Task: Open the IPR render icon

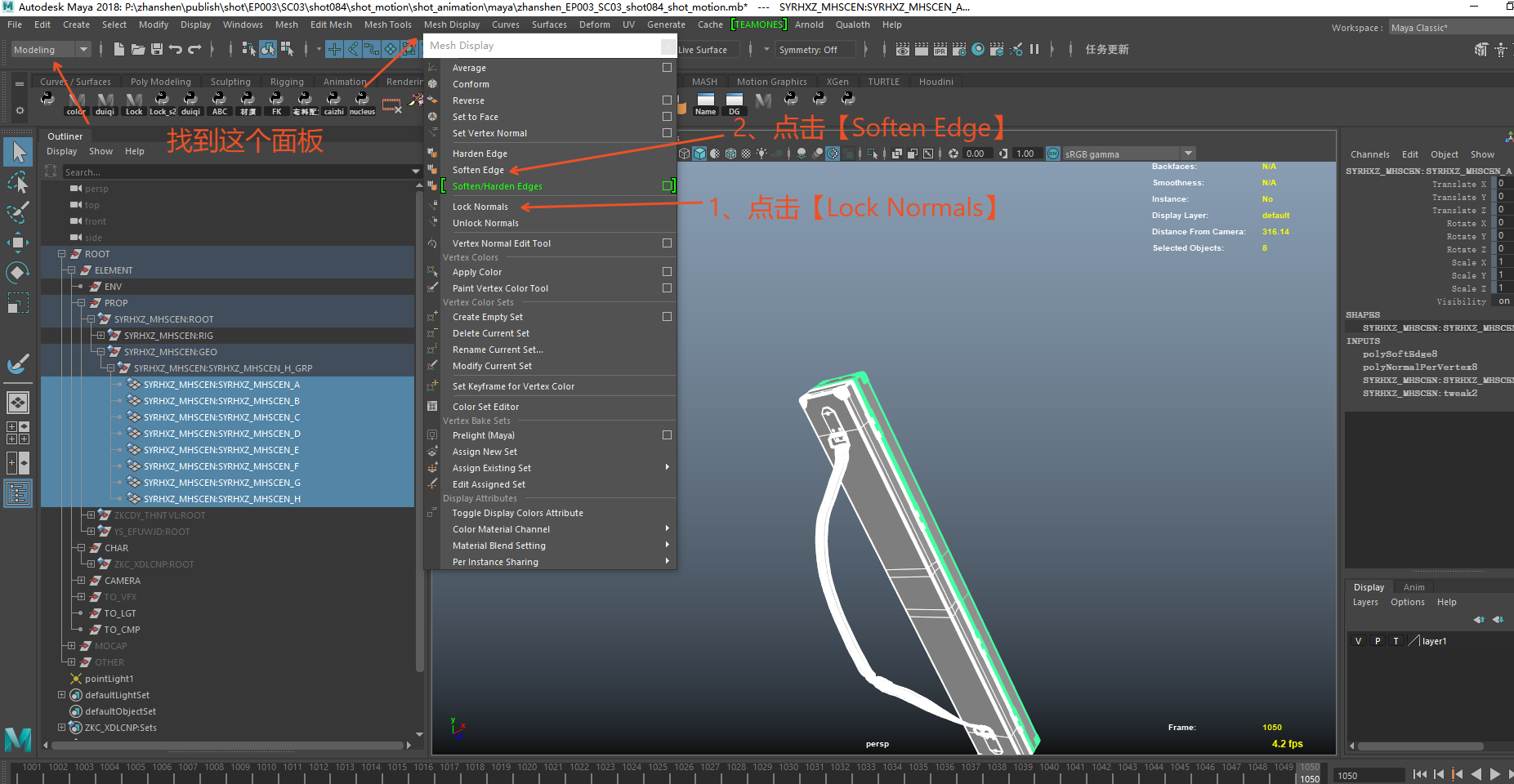Action: click(940, 50)
